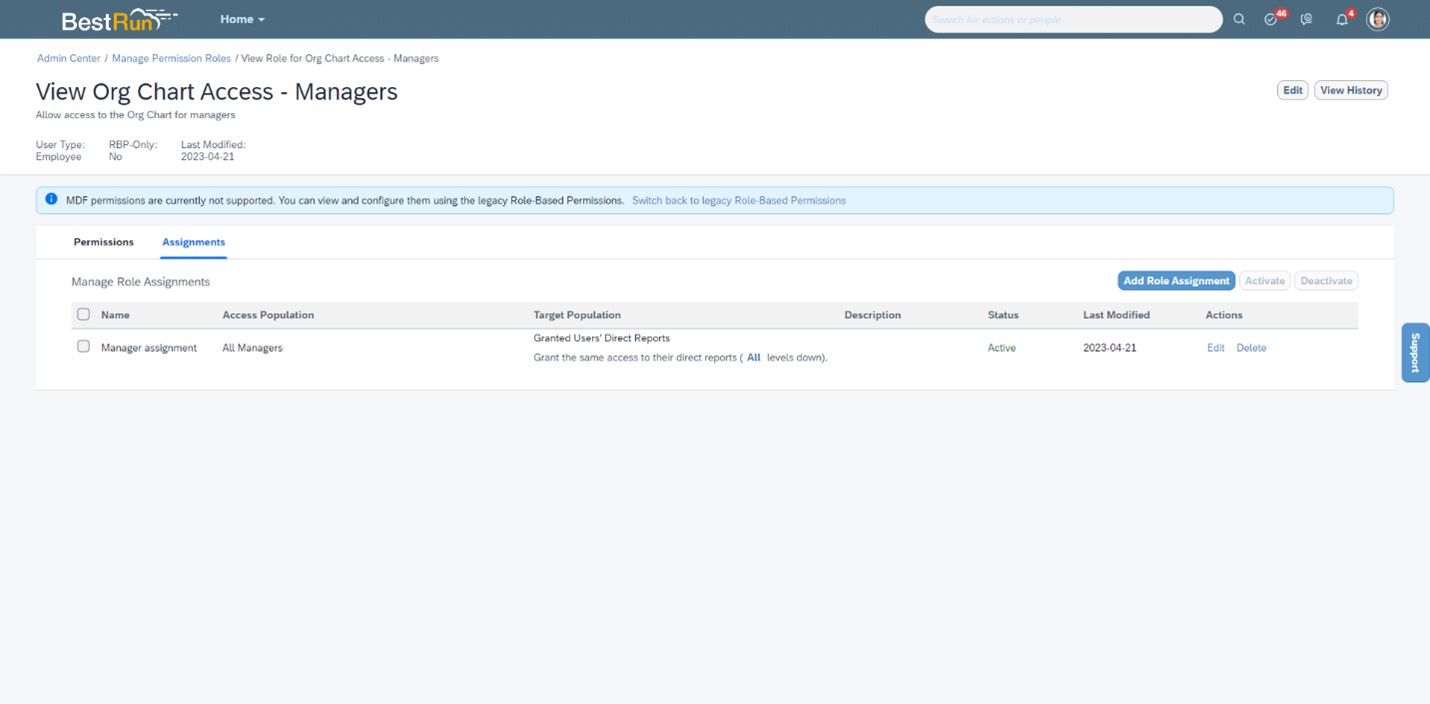Click the Access Population column header
Image resolution: width=1430 pixels, height=704 pixels.
[268, 315]
